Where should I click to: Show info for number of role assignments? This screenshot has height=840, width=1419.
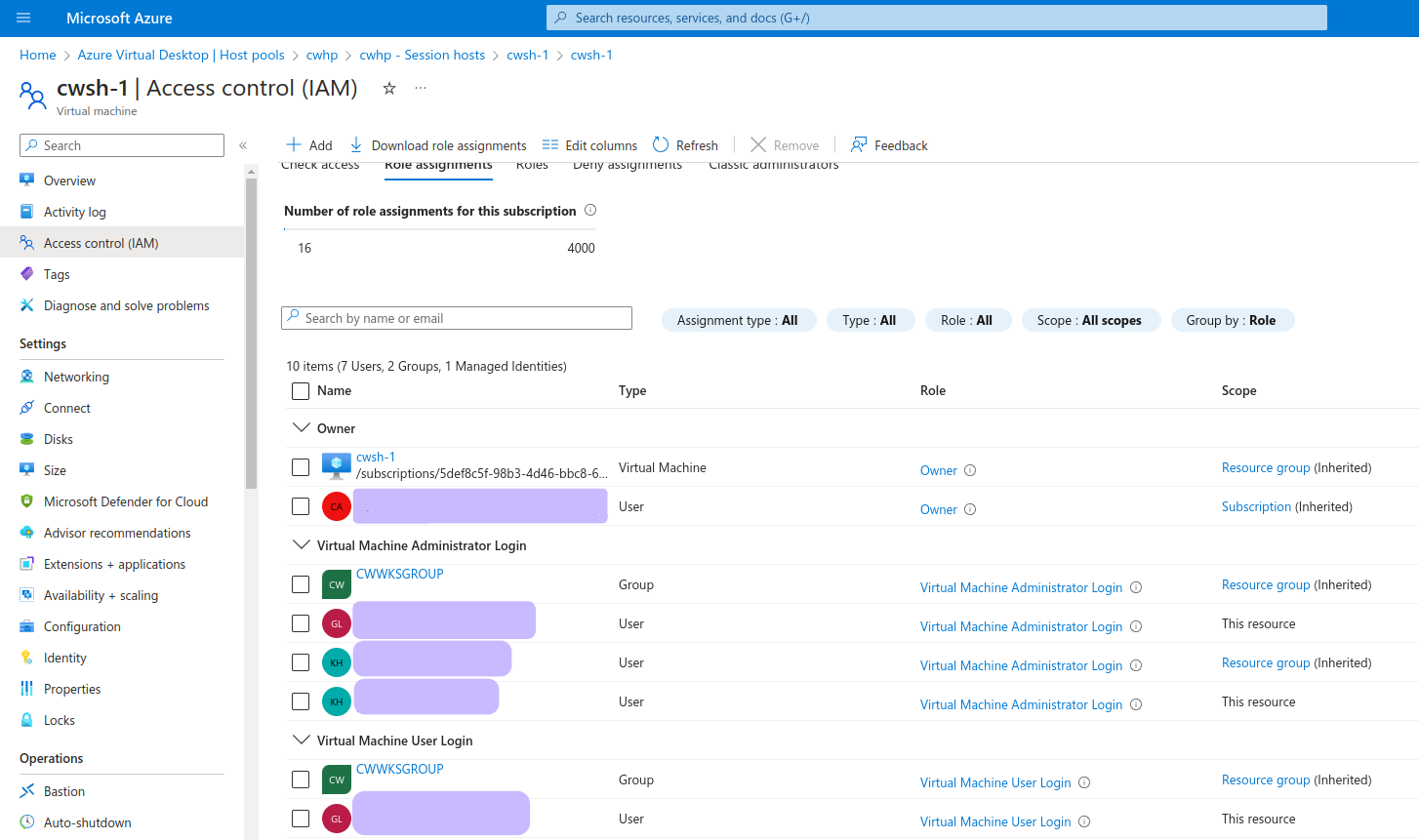pyautogui.click(x=590, y=210)
